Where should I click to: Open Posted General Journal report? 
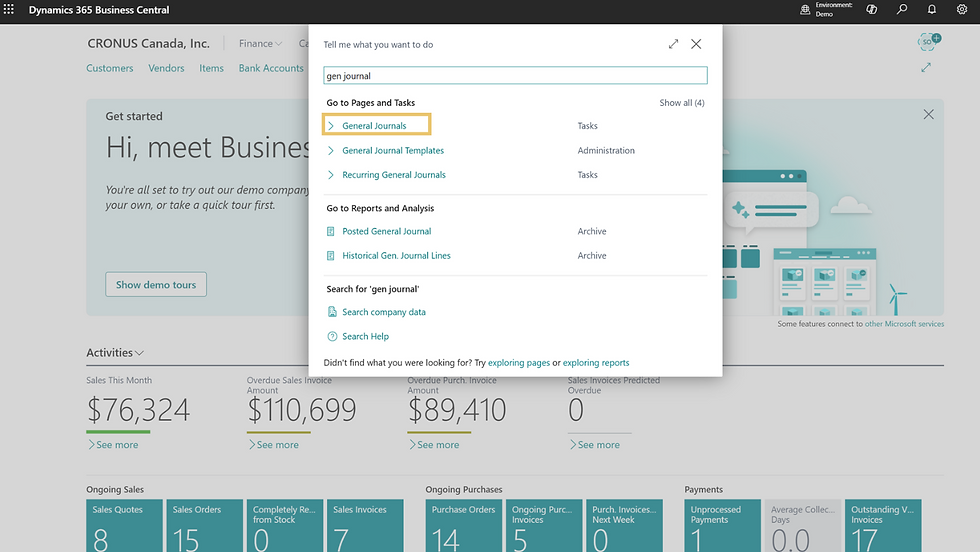point(386,231)
